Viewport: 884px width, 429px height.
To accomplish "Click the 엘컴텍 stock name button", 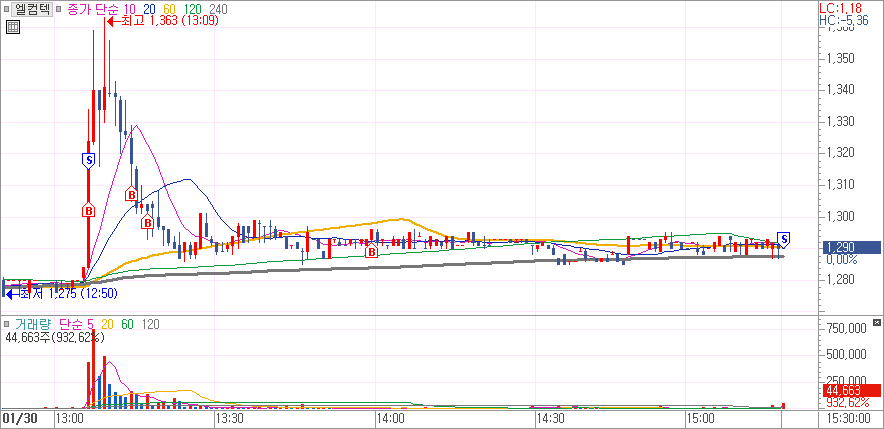I will (x=32, y=9).
